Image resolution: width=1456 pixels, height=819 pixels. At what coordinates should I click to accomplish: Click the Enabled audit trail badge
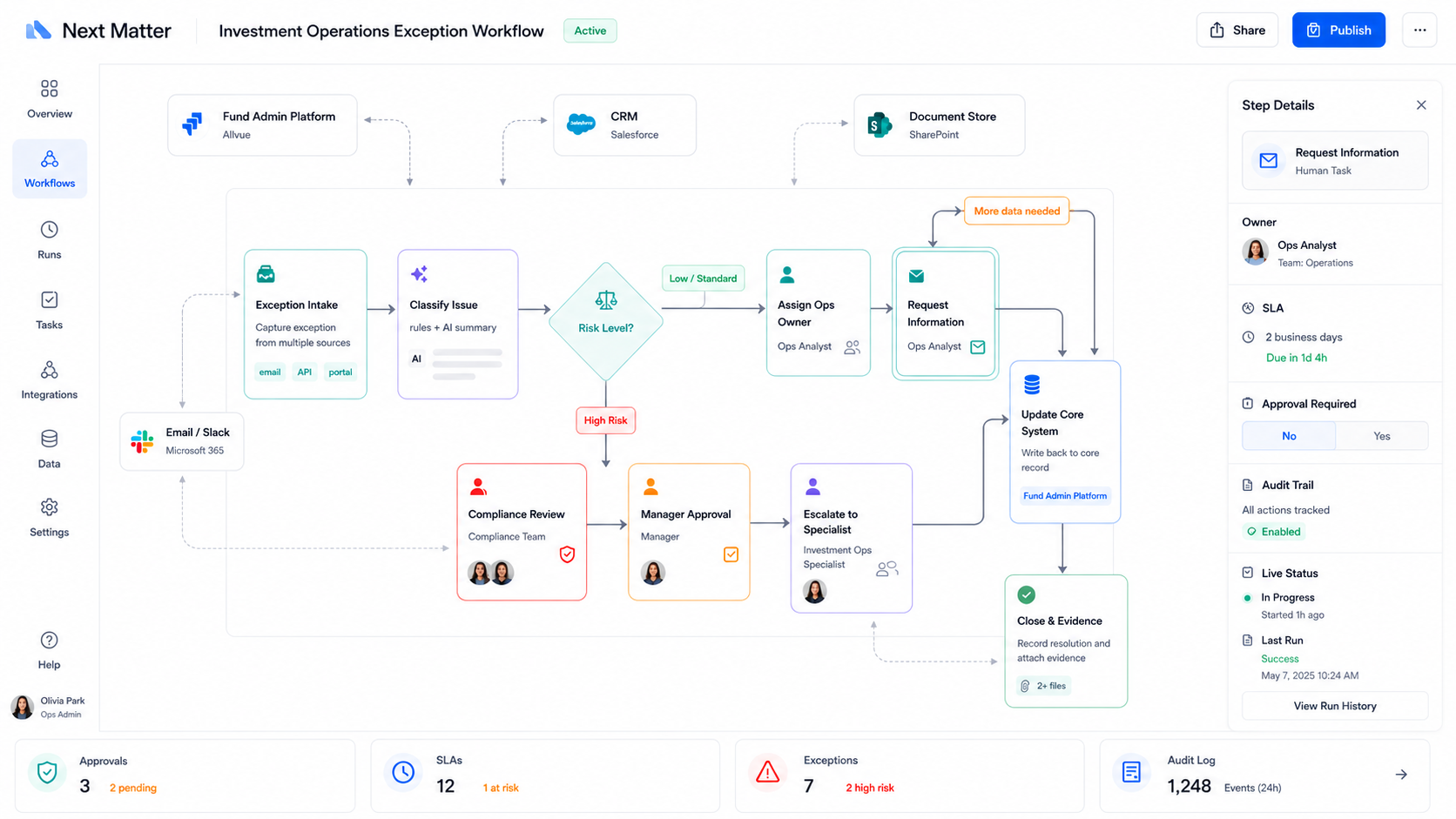pos(1273,532)
